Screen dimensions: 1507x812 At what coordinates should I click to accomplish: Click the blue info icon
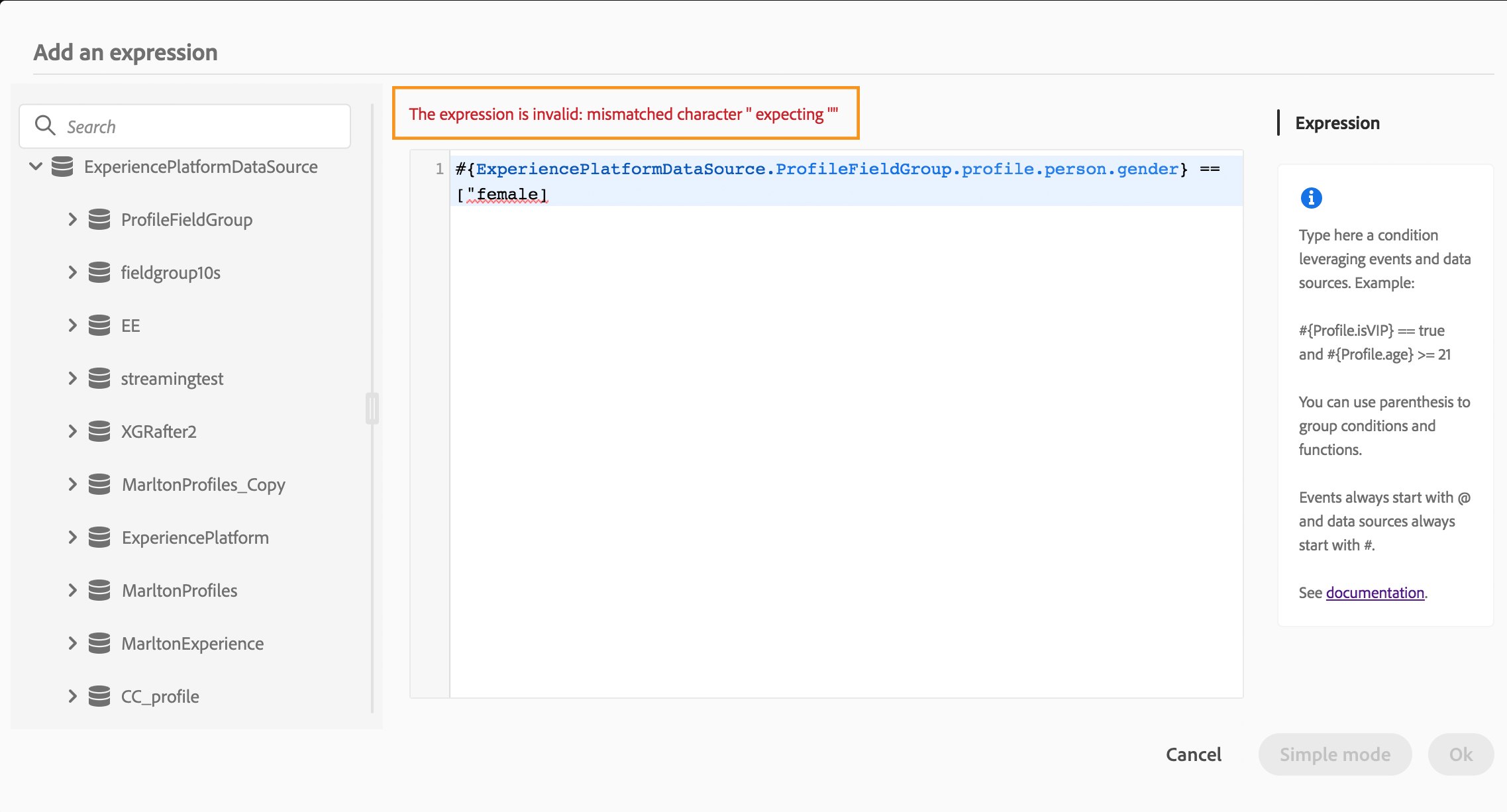click(1311, 198)
